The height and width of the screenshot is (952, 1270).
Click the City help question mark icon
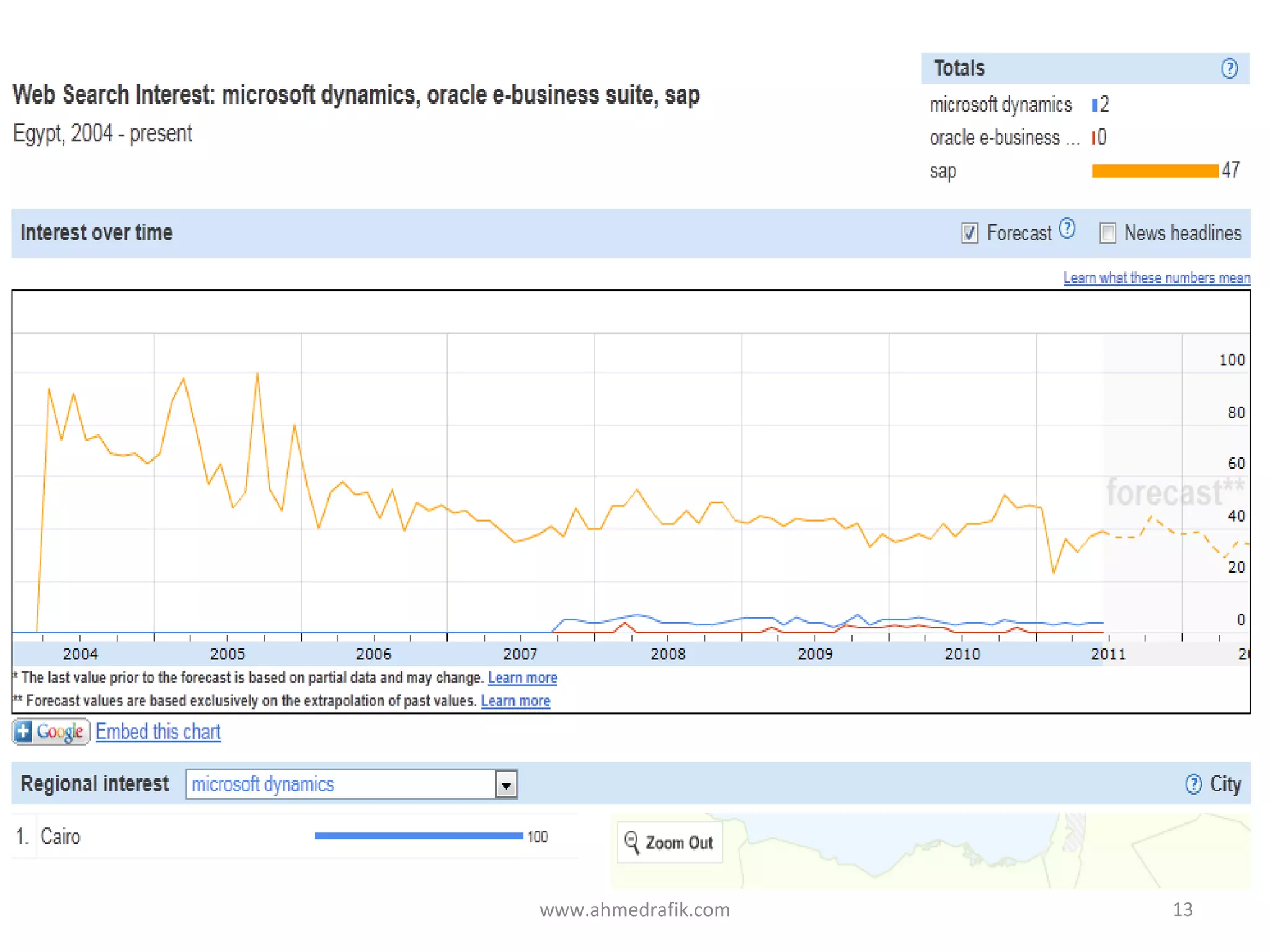pyautogui.click(x=1193, y=784)
